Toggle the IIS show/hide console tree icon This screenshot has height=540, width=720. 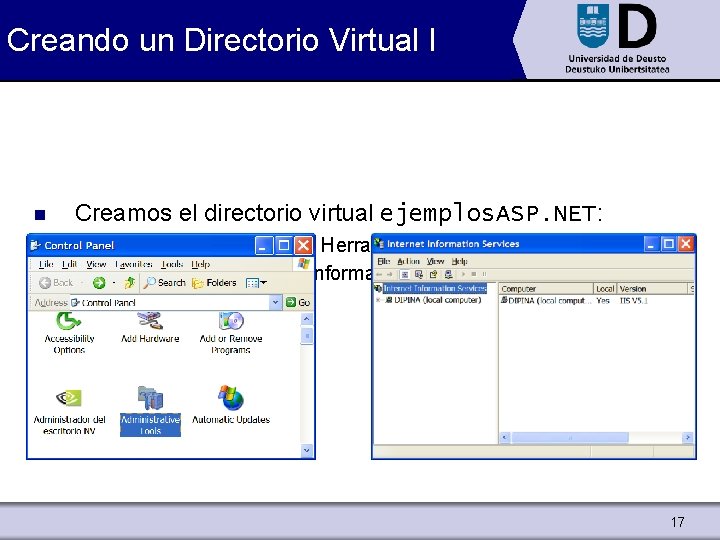coord(405,274)
